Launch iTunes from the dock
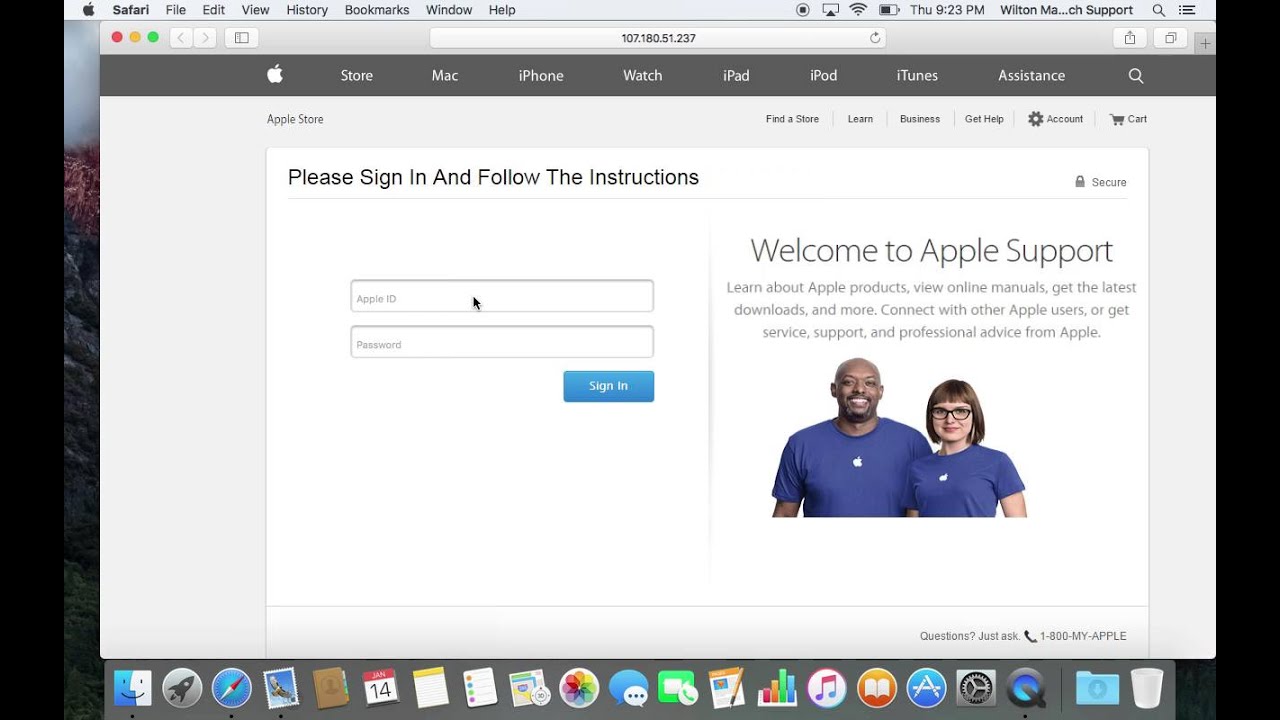The height and width of the screenshot is (720, 1280). coord(827,688)
